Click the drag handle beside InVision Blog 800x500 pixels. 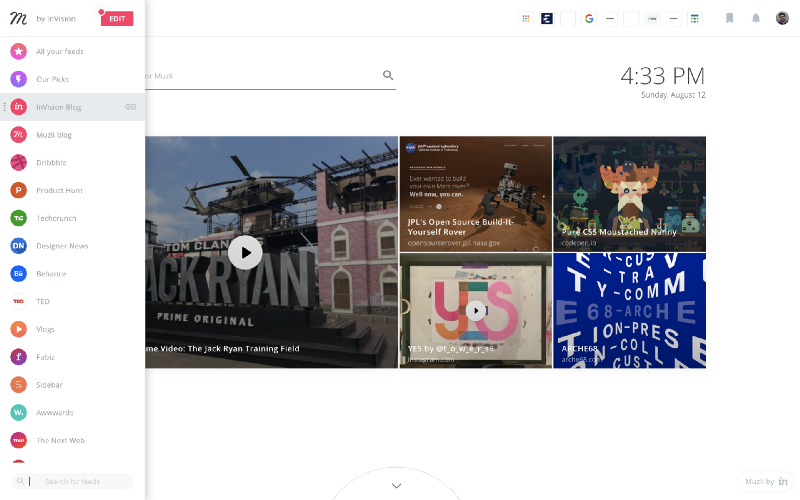tap(5, 107)
